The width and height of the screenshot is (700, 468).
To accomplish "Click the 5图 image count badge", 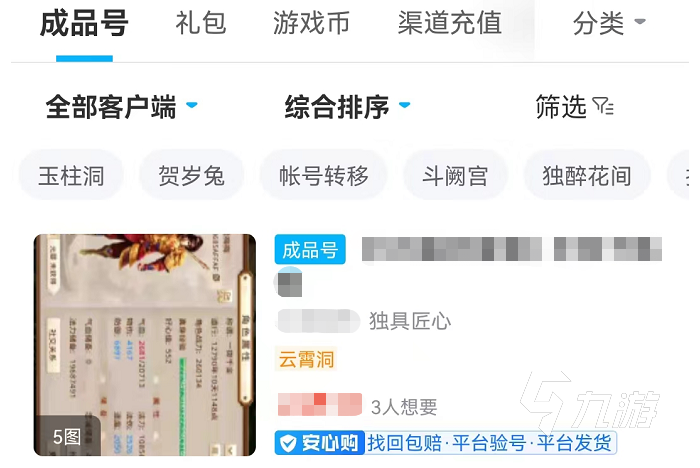I will (x=67, y=436).
